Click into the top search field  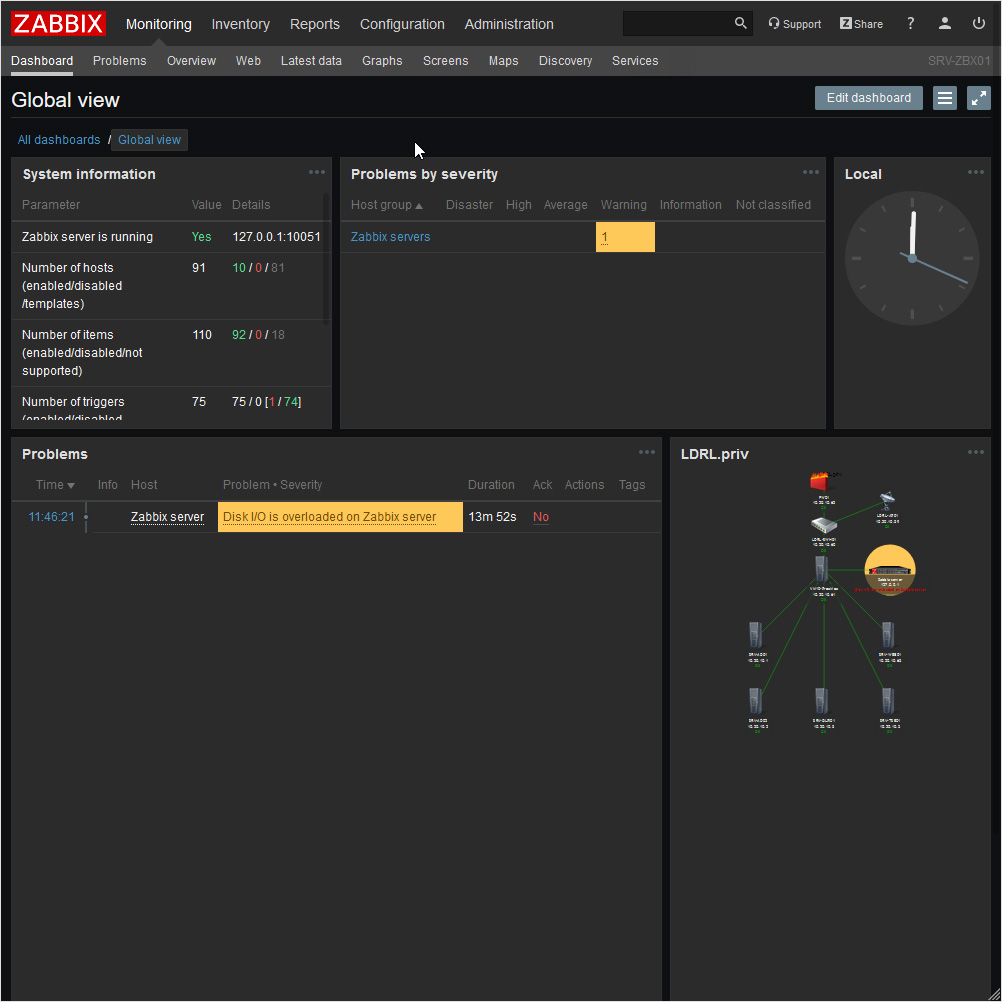click(x=677, y=24)
